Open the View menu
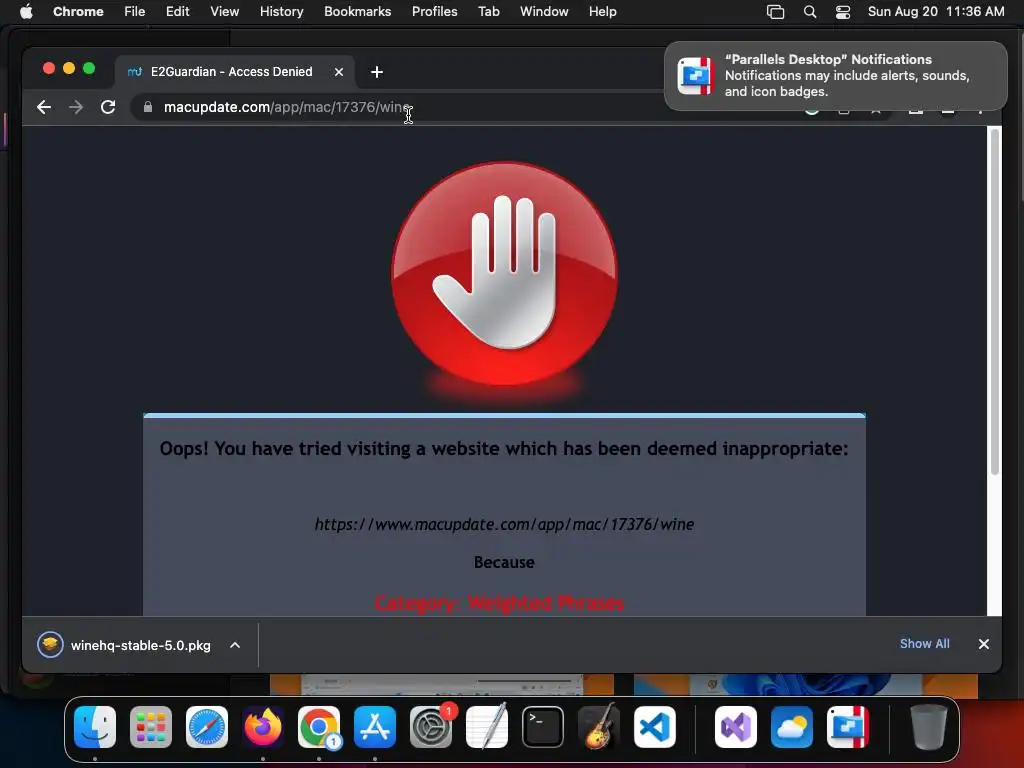Screen dimensions: 1024x768 coord(224,12)
